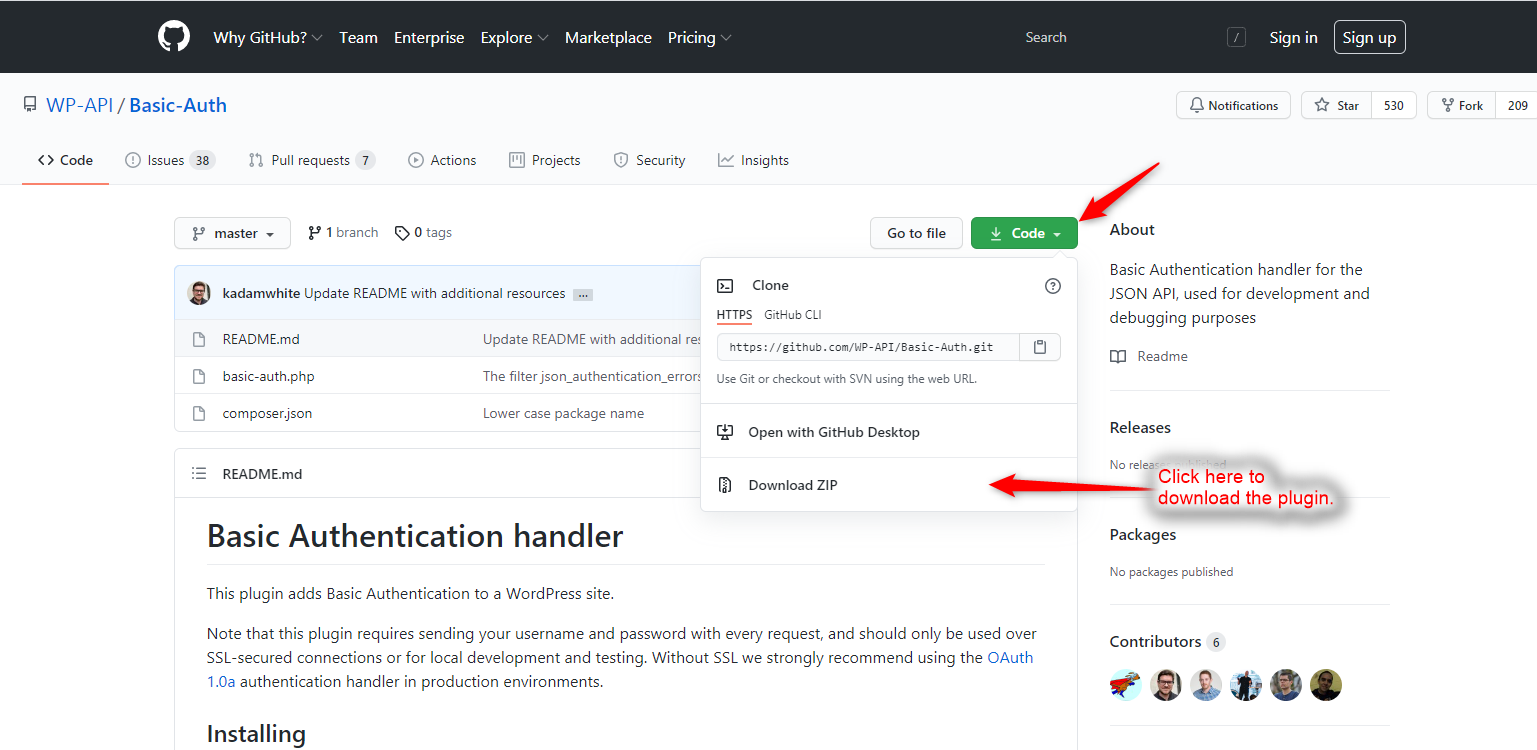Image resolution: width=1537 pixels, height=750 pixels.
Task: Click the Sign up button
Action: [1369, 37]
